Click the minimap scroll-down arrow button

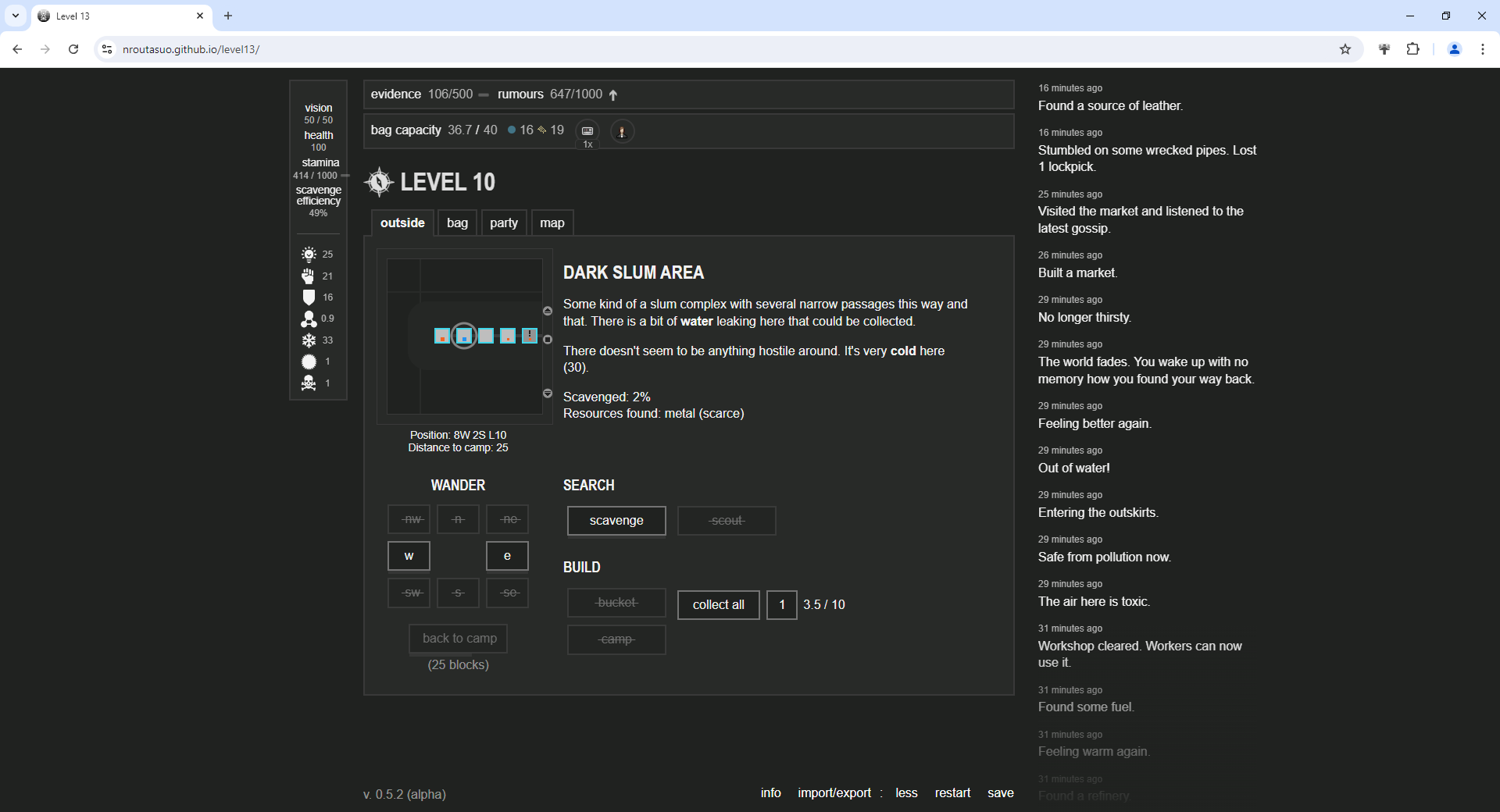548,394
